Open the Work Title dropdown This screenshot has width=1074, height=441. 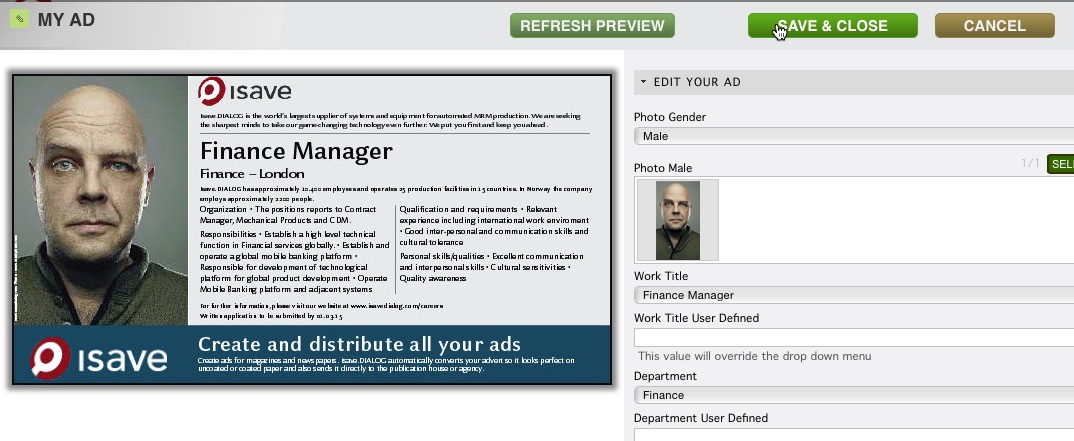coord(853,295)
